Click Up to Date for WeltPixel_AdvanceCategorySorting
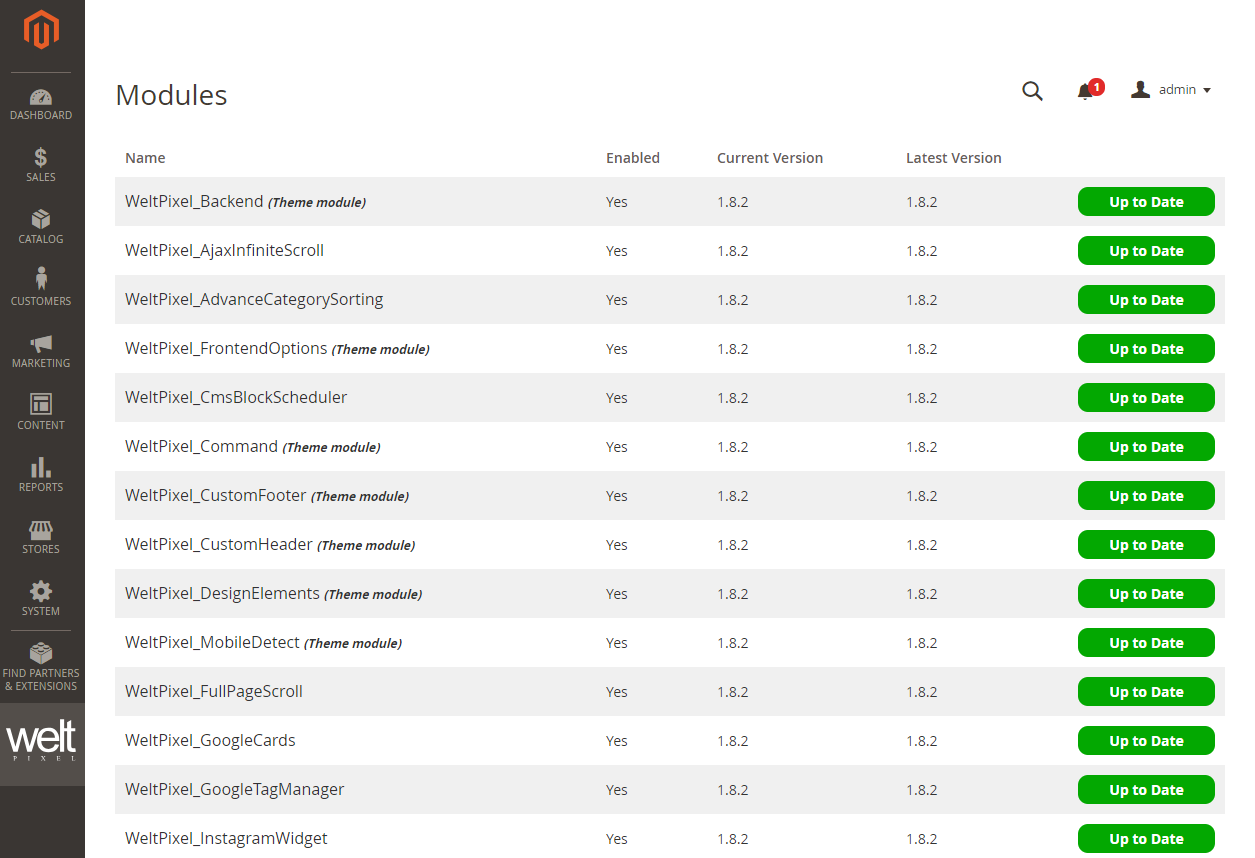This screenshot has height=858, width=1255. pos(1146,300)
